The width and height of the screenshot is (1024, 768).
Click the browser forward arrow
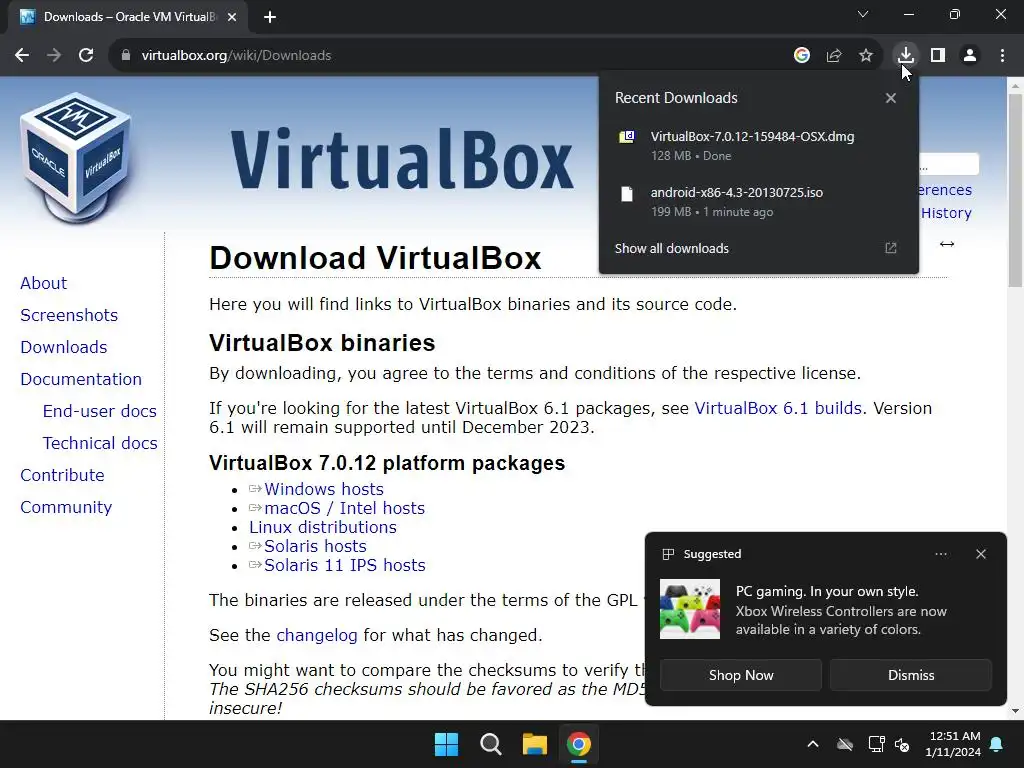54,56
